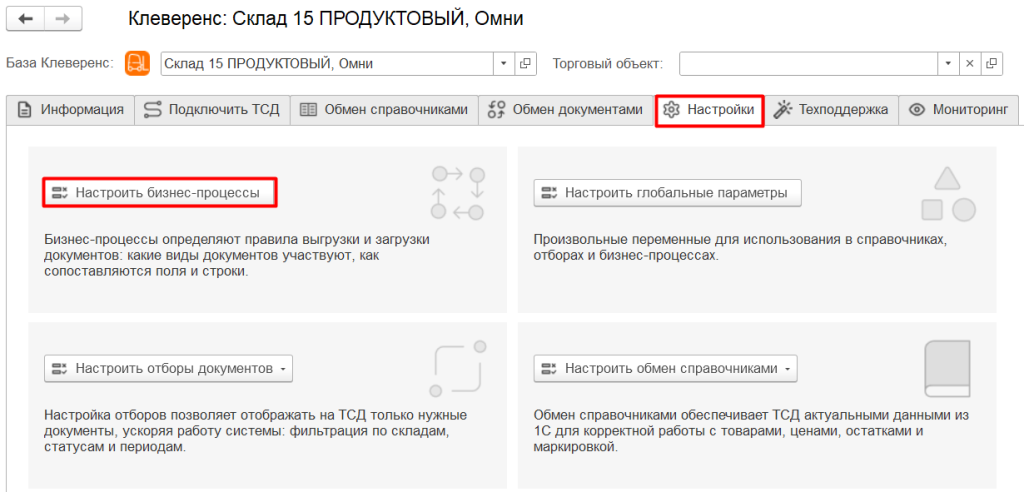Image resolution: width=1024 pixels, height=492 pixels.
Task: Click the filter path icon in отборы panel
Action: [x=457, y=369]
